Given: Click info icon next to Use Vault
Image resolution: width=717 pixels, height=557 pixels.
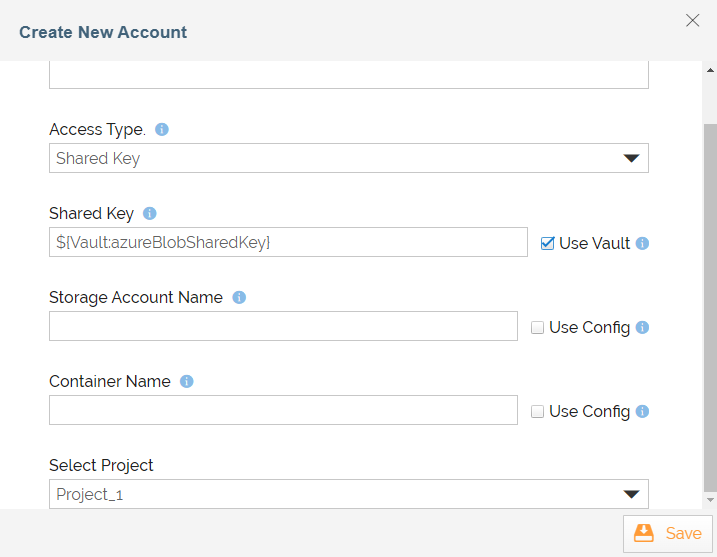Looking at the screenshot, I should tap(642, 243).
